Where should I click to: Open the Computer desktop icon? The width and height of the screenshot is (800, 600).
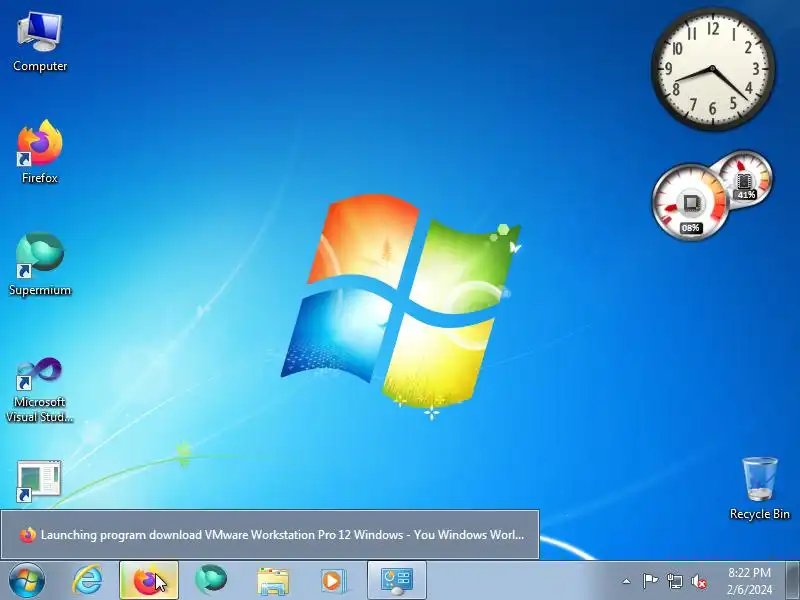pyautogui.click(x=40, y=42)
